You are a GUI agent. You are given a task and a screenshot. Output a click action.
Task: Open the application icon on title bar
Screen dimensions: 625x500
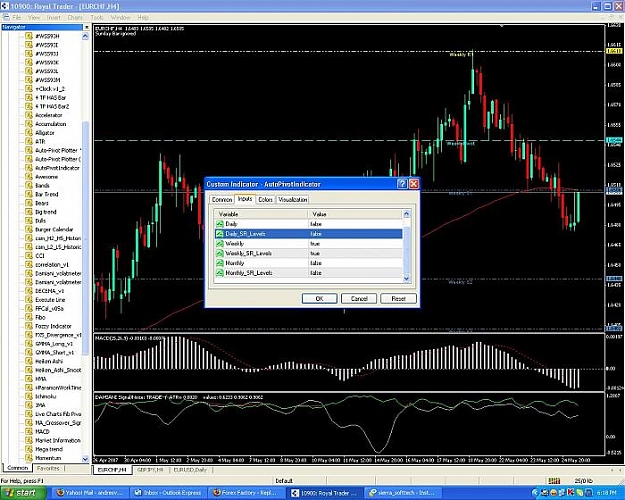click(x=5, y=6)
